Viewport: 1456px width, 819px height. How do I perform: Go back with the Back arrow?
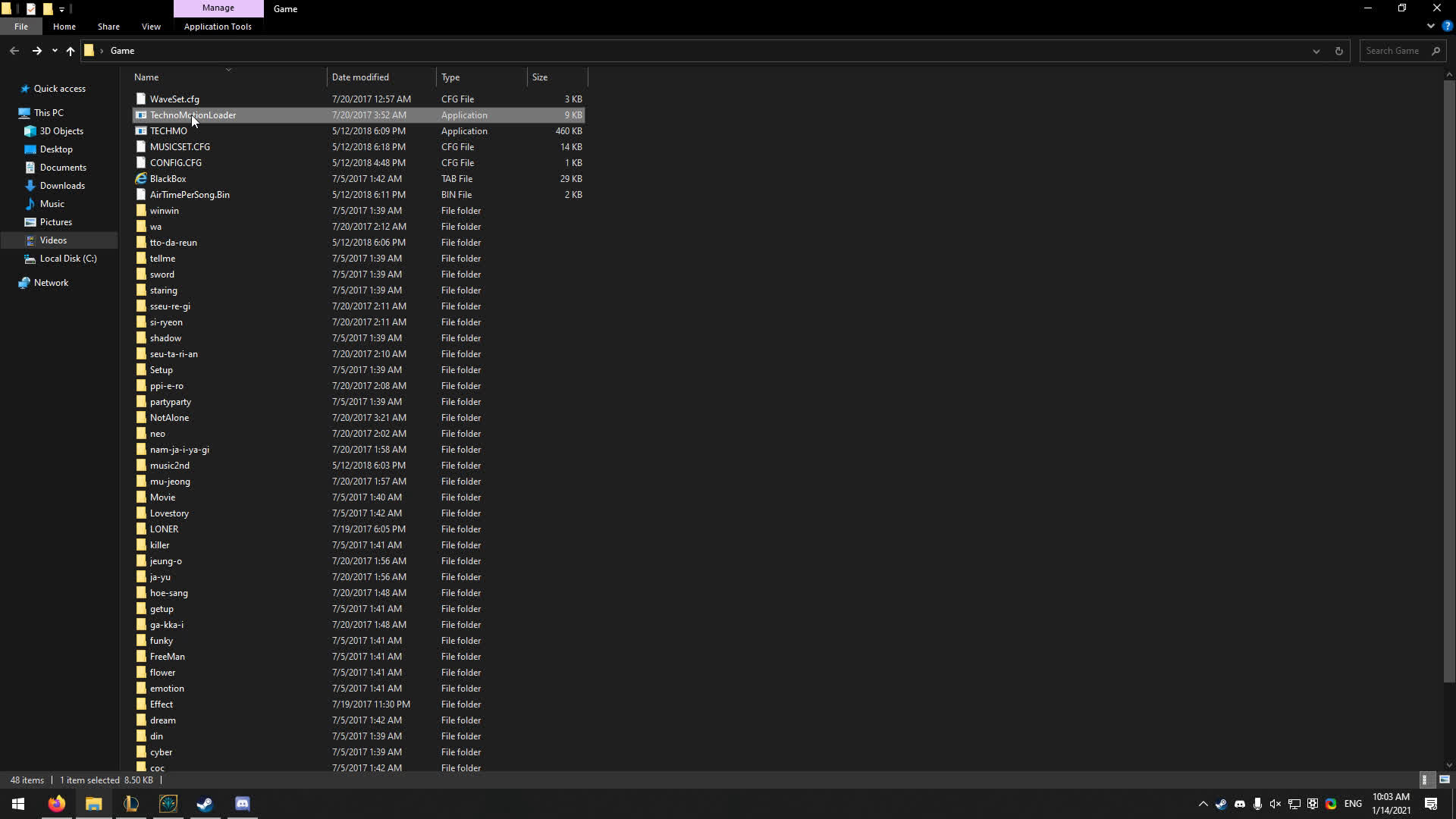click(x=14, y=51)
